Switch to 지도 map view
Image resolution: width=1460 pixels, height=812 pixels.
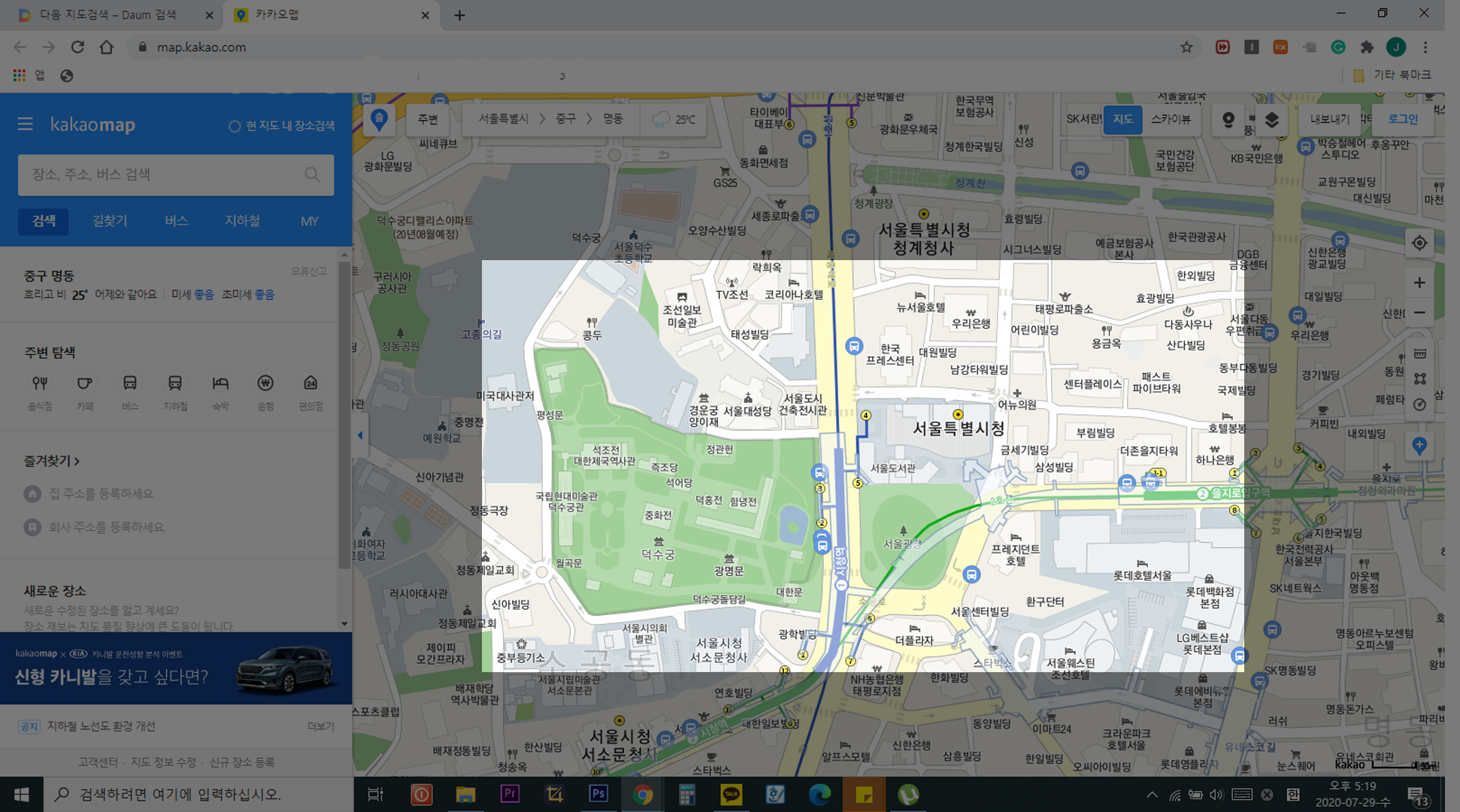coord(1122,120)
